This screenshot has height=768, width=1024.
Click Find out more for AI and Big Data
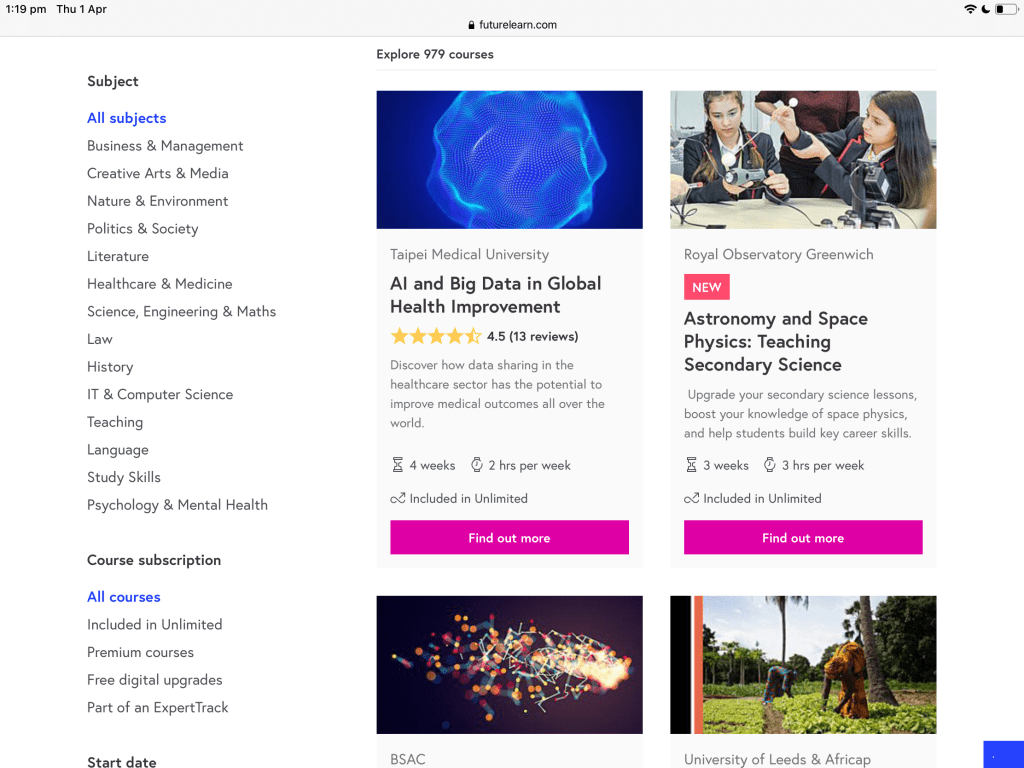509,538
